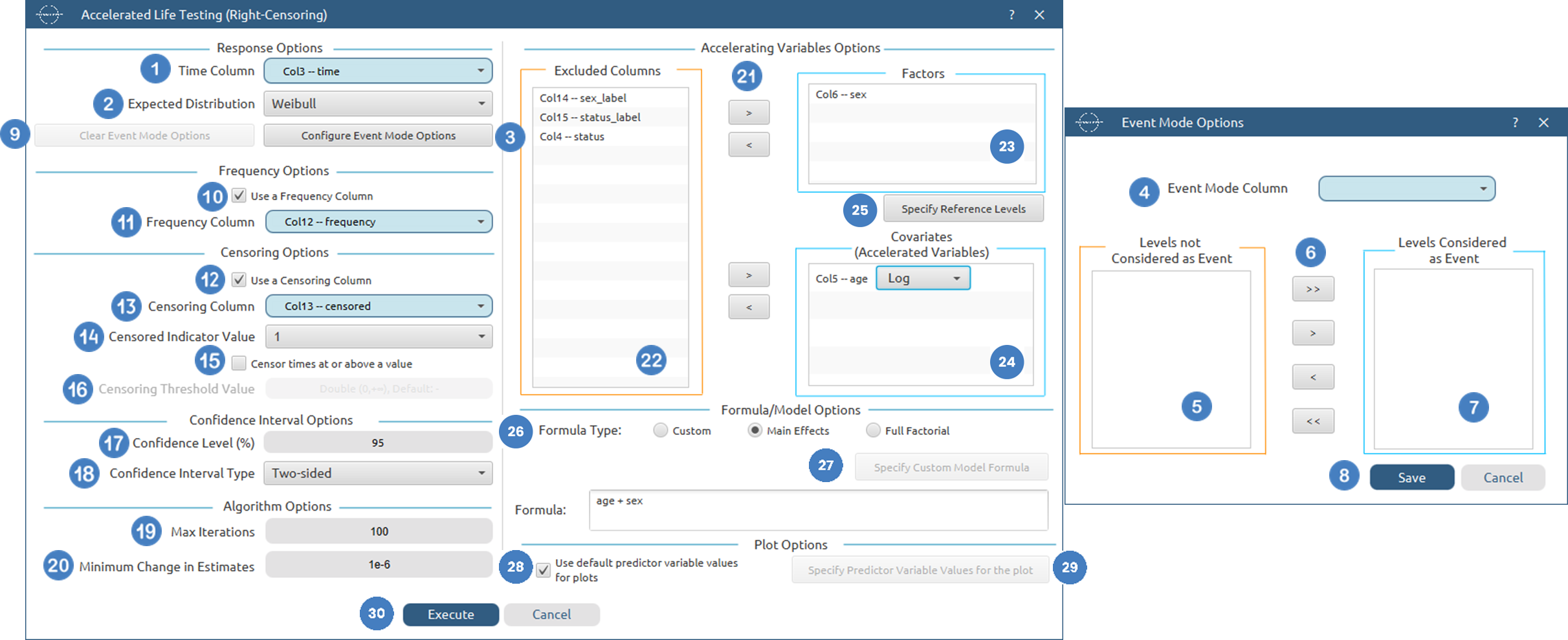Select the Custom formula type radio button
This screenshot has height=640, width=1568.
[x=660, y=430]
